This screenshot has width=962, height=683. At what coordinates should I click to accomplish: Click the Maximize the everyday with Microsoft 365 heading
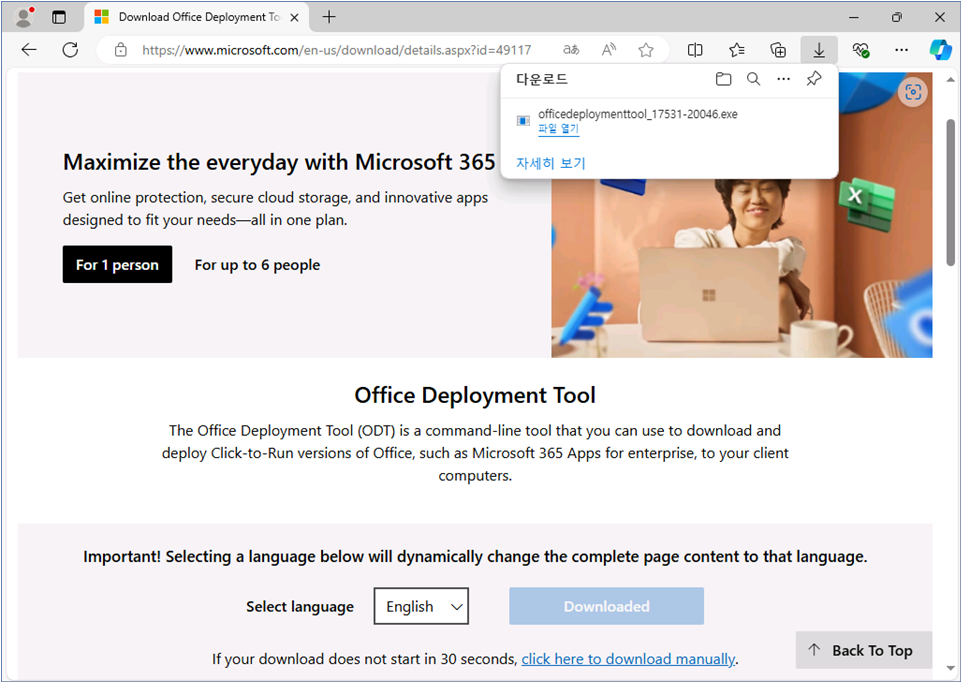pos(279,162)
